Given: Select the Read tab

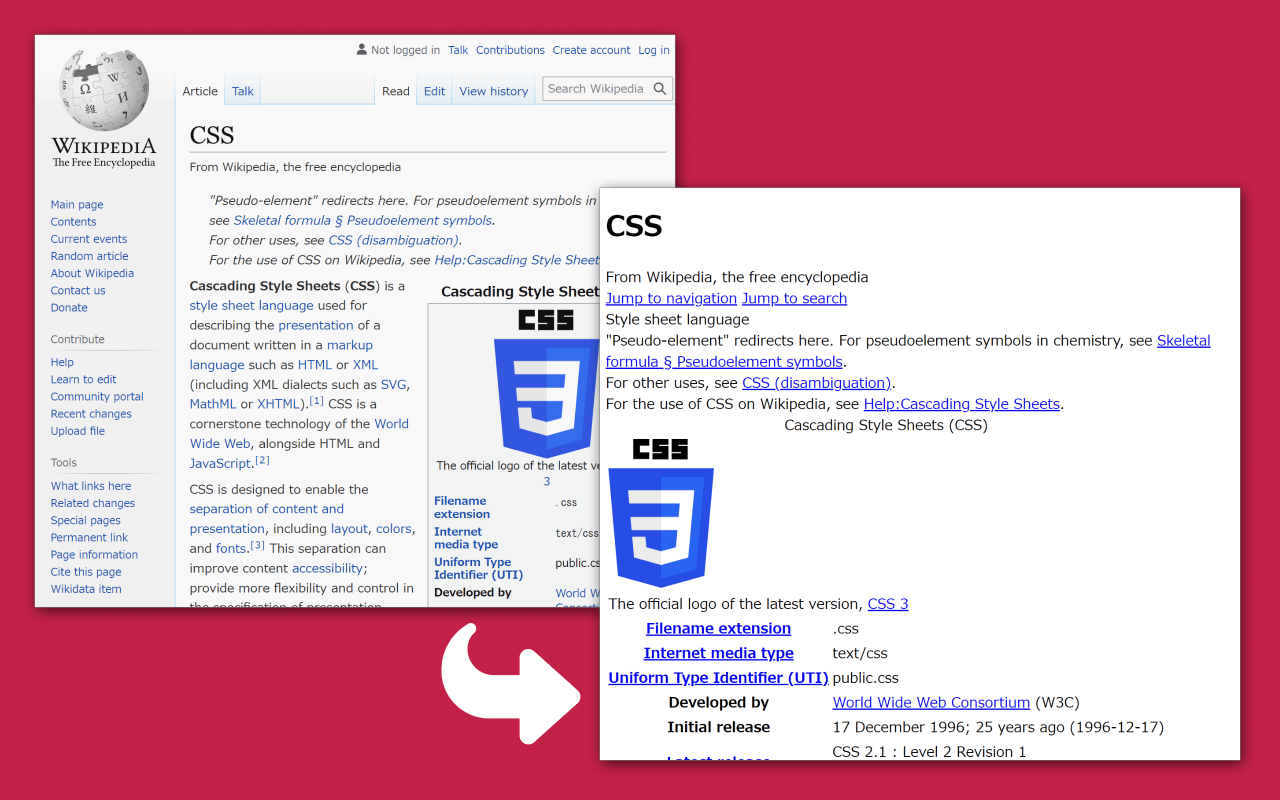Looking at the screenshot, I should 395,90.
